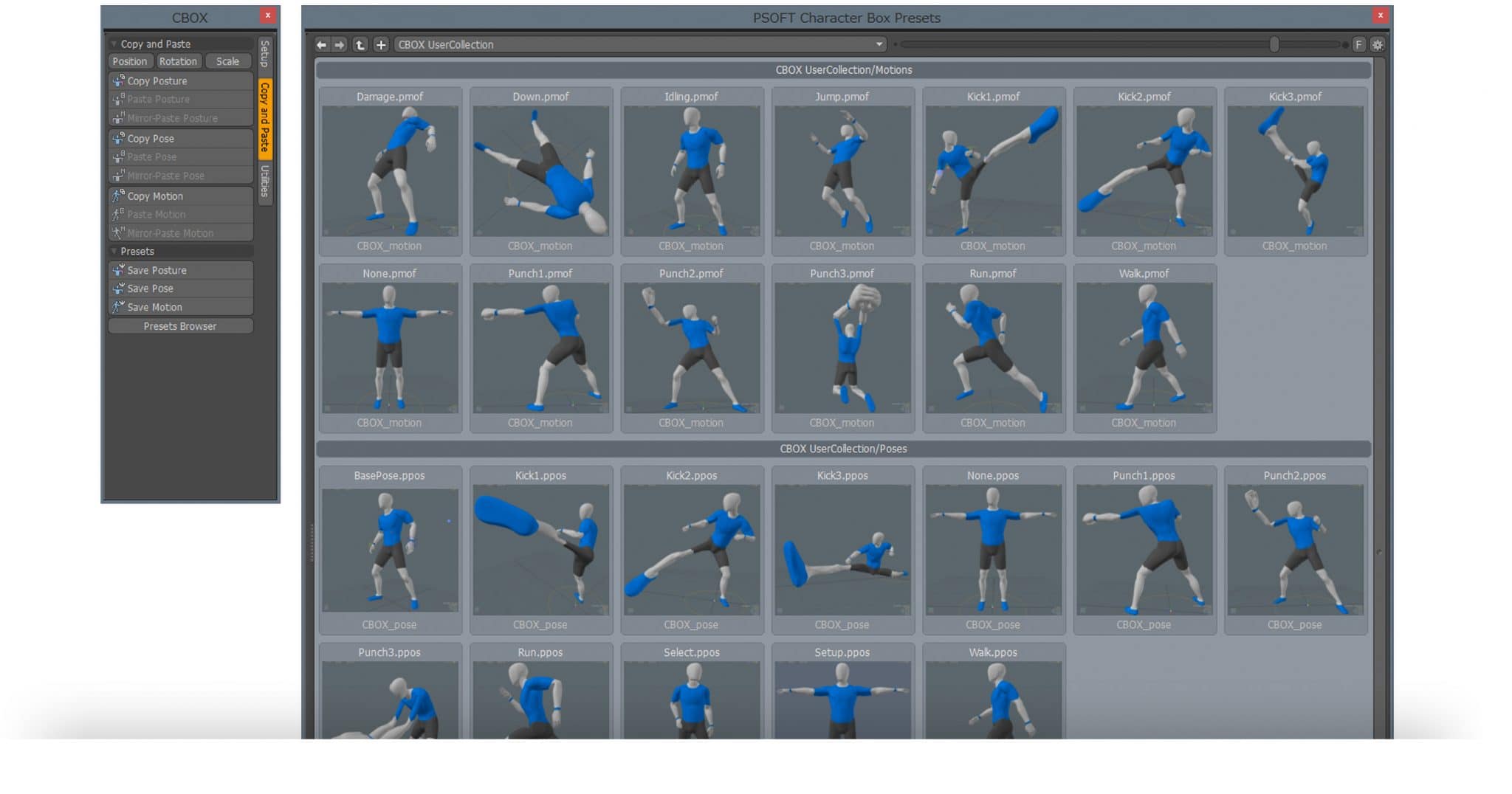This screenshot has height=794, width=1512.
Task: Click the Presets Browser button
Action: click(179, 325)
